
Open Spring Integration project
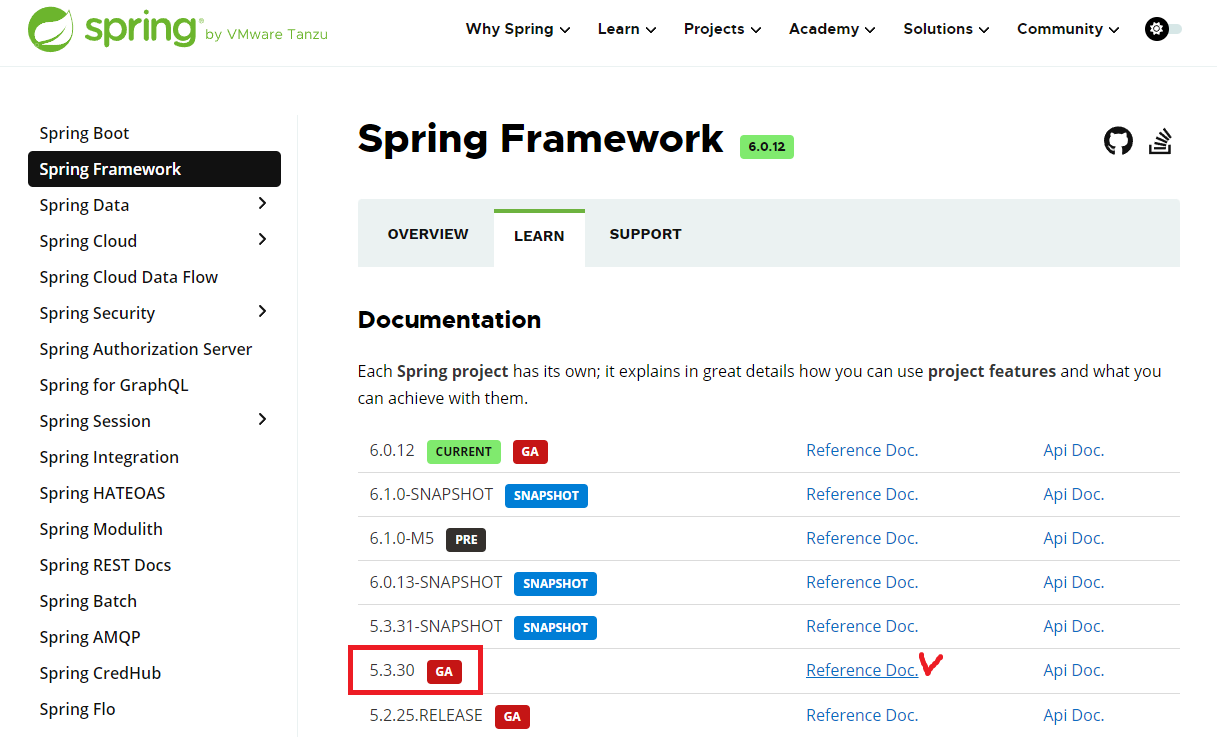pyautogui.click(x=109, y=457)
